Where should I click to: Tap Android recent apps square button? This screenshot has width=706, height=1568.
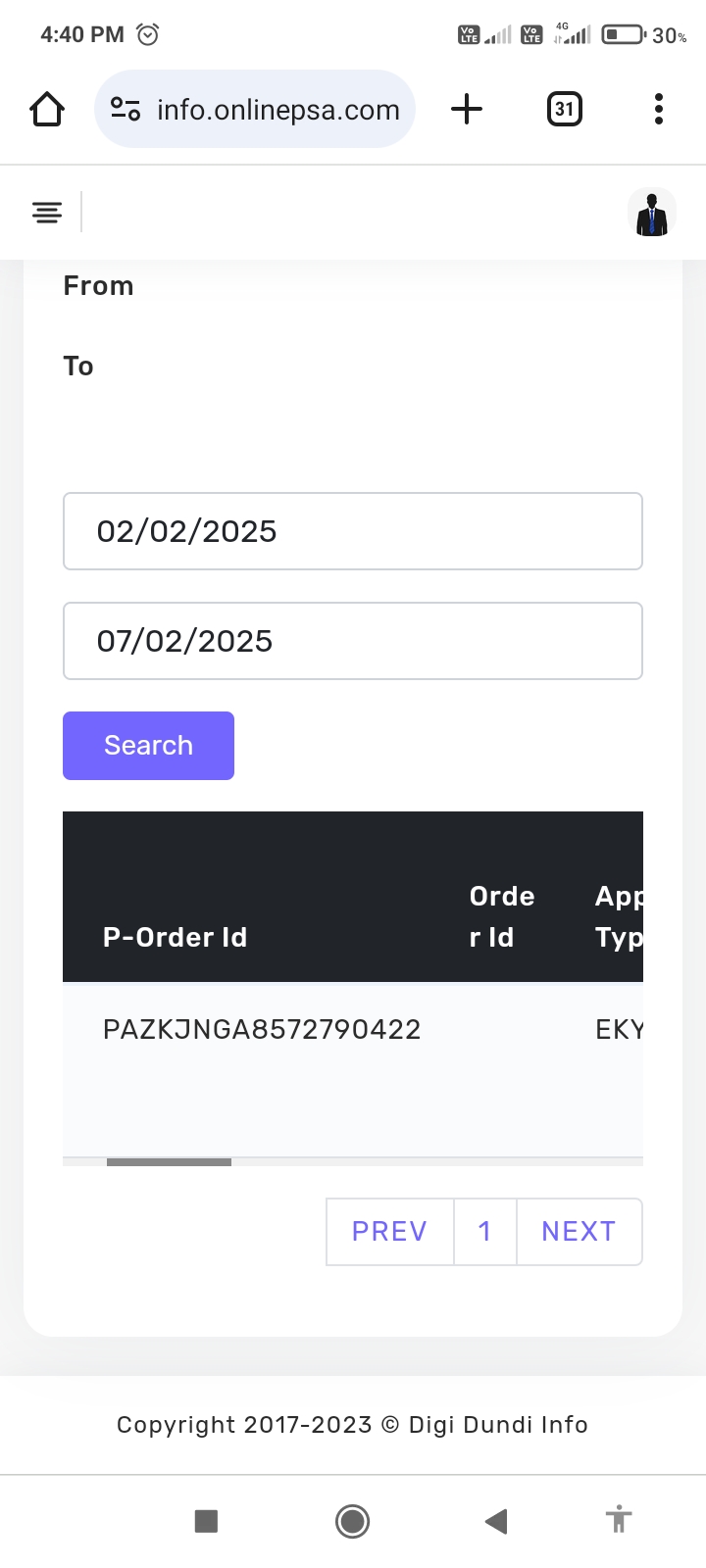pyautogui.click(x=206, y=1521)
